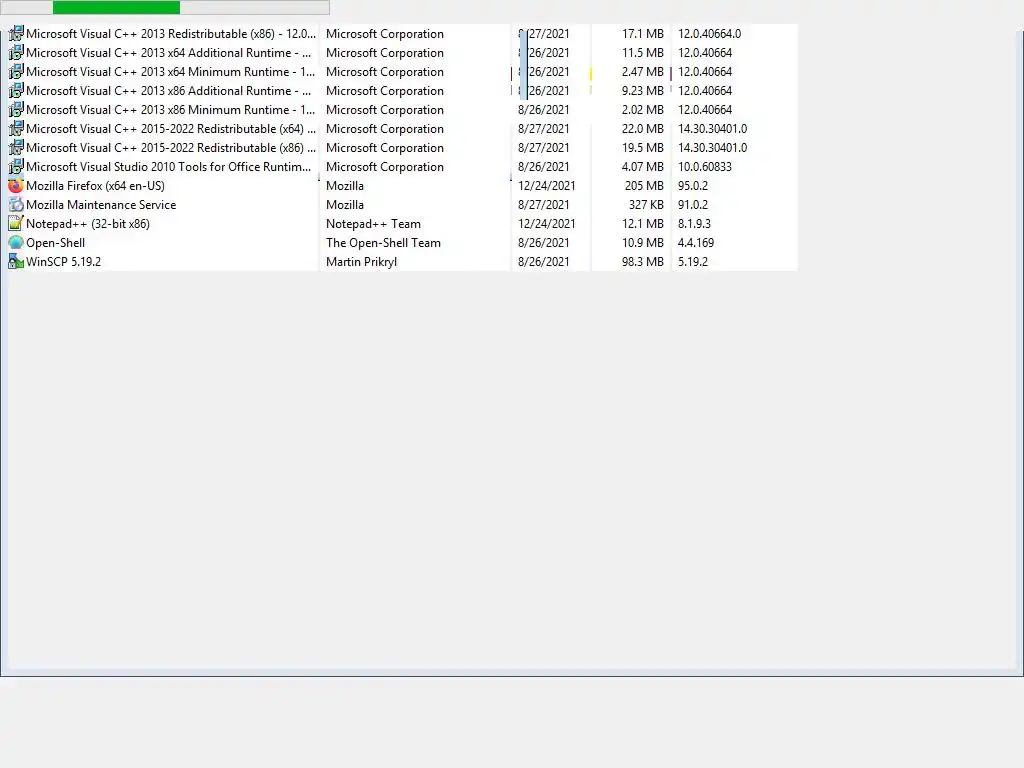Click size 4.07 MB of Visual Studio Tools

tap(643, 167)
